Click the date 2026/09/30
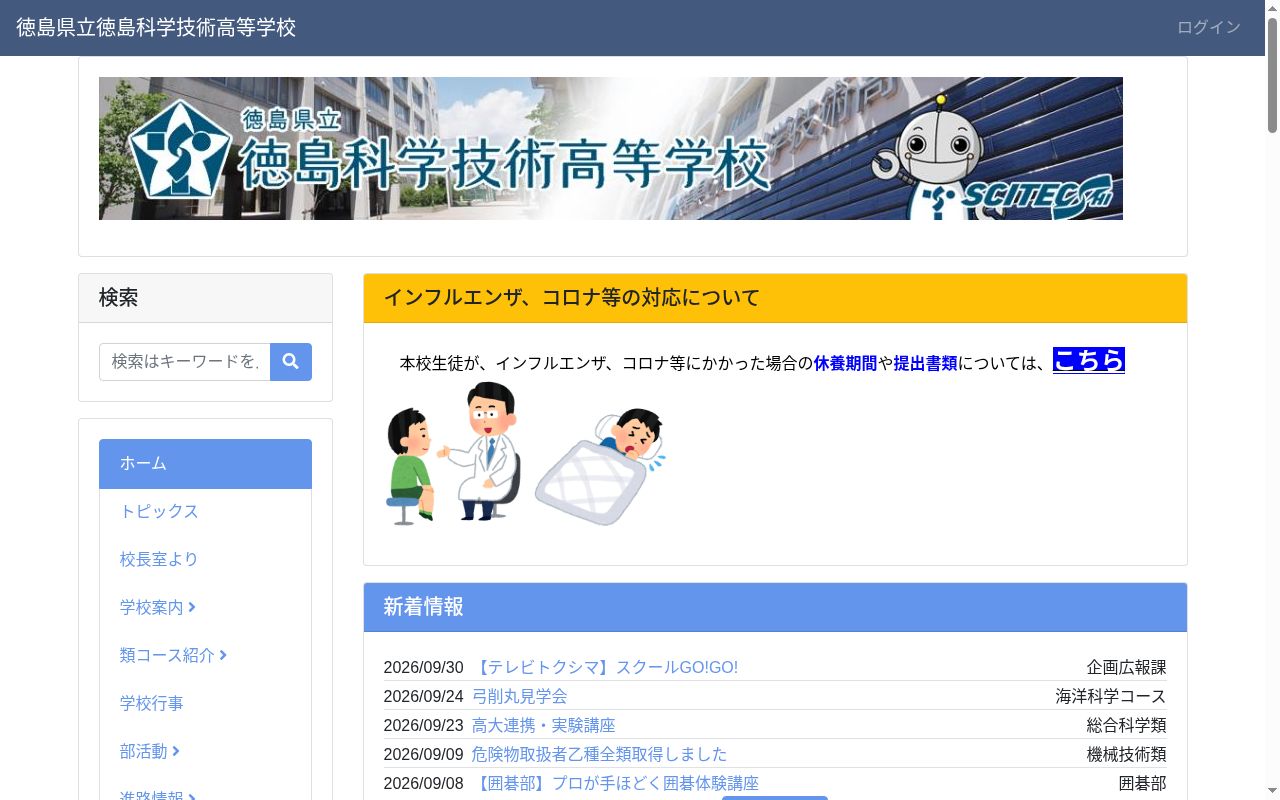The height and width of the screenshot is (800, 1280). click(424, 668)
